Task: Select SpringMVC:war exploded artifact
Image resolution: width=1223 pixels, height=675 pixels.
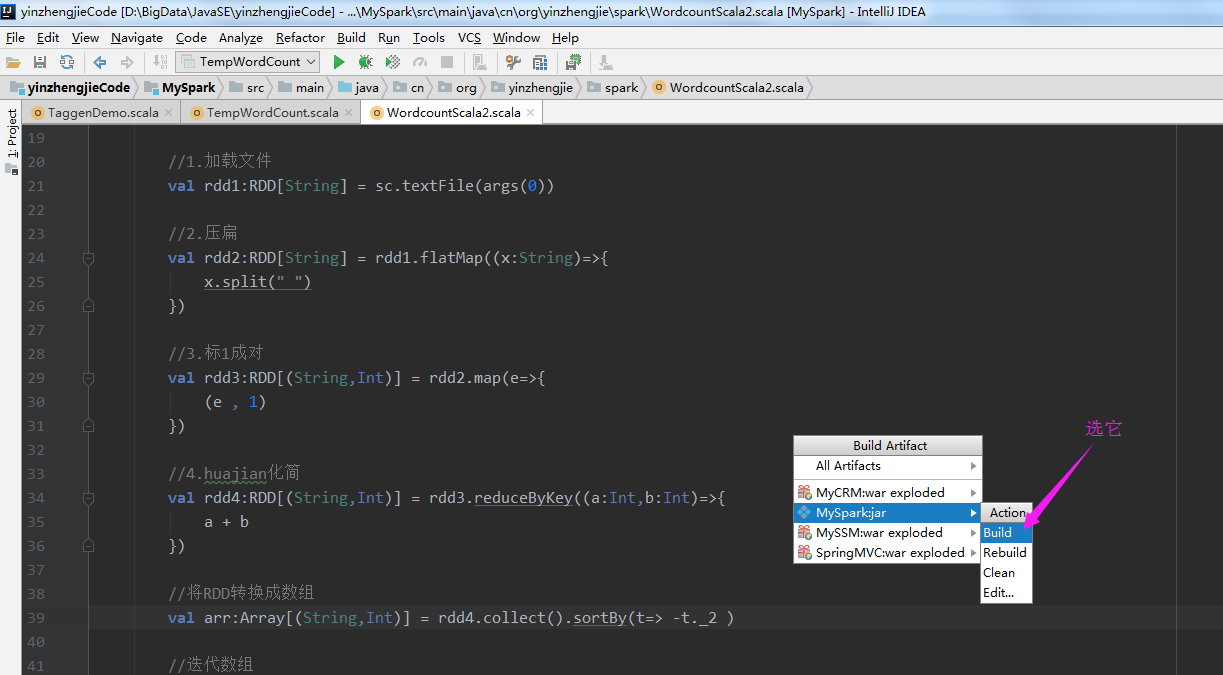Action: pos(887,553)
